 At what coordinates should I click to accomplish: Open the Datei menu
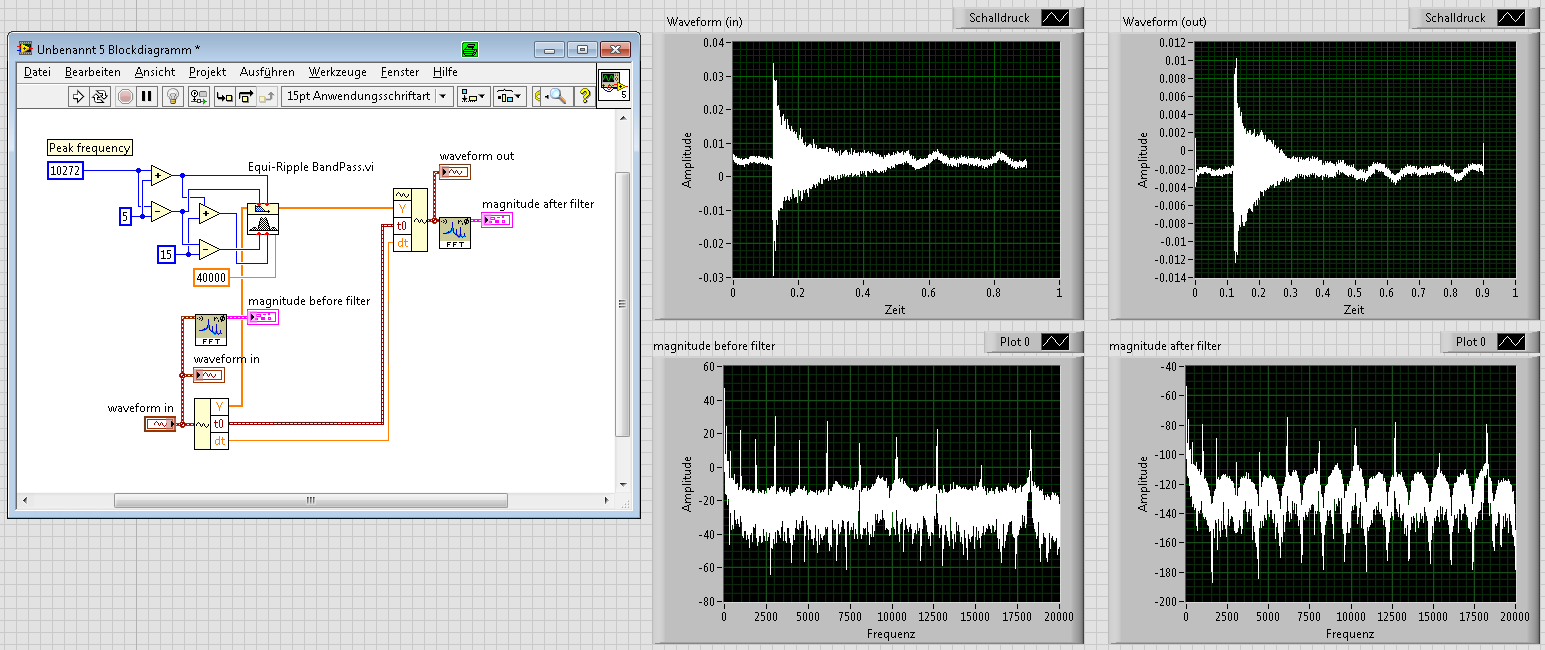pyautogui.click(x=37, y=72)
